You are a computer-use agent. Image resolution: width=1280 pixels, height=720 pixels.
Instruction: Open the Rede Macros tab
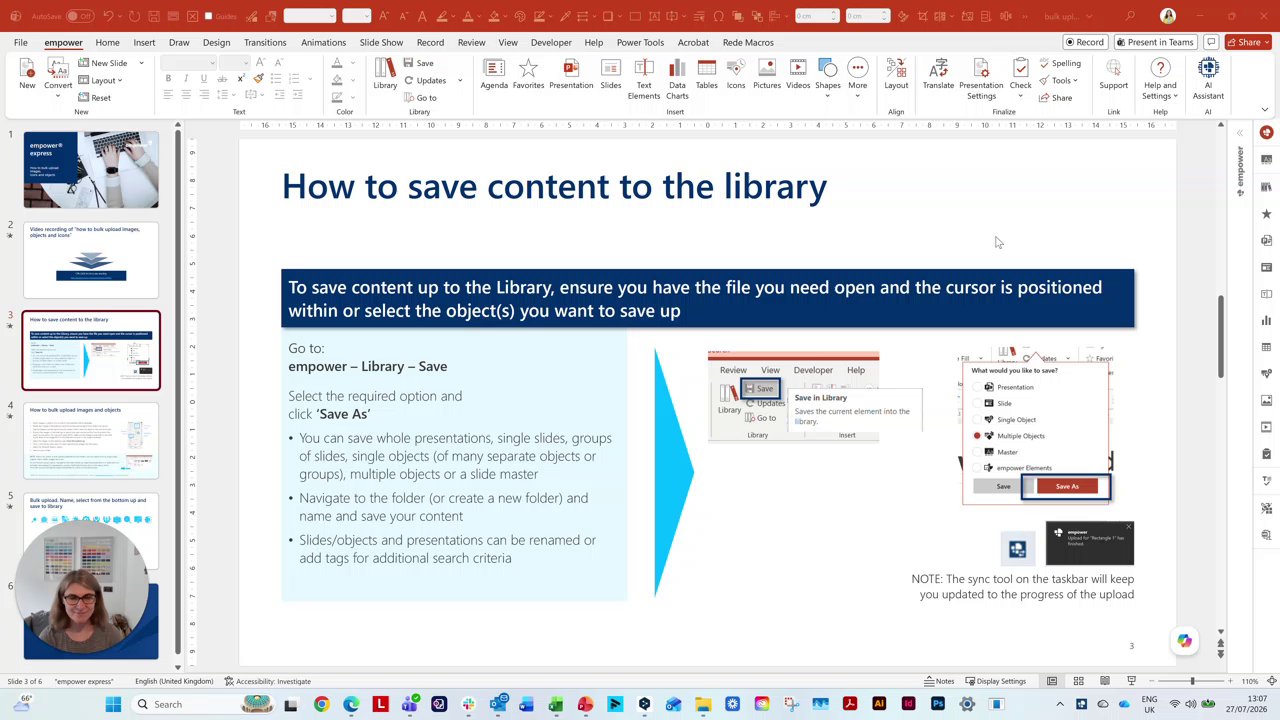pyautogui.click(x=748, y=42)
